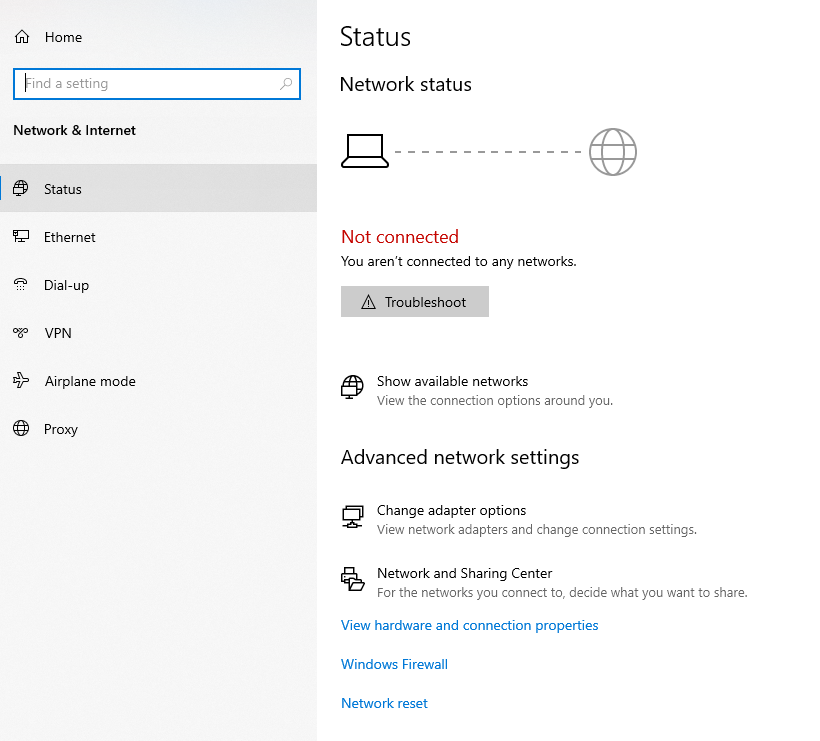Viewport: 820px width, 741px height.
Task: Click the magnifier icon in search box
Action: (287, 84)
